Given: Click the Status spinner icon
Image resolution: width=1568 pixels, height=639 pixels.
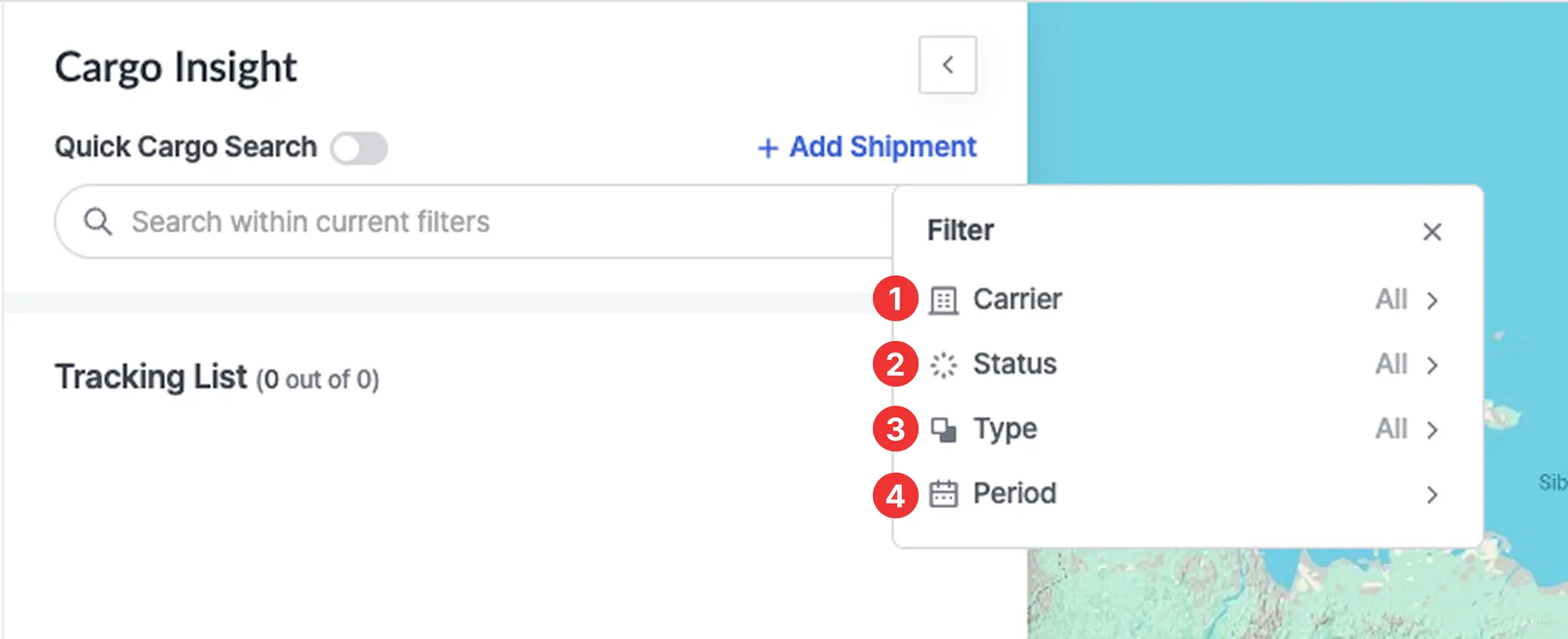Looking at the screenshot, I should (x=943, y=365).
